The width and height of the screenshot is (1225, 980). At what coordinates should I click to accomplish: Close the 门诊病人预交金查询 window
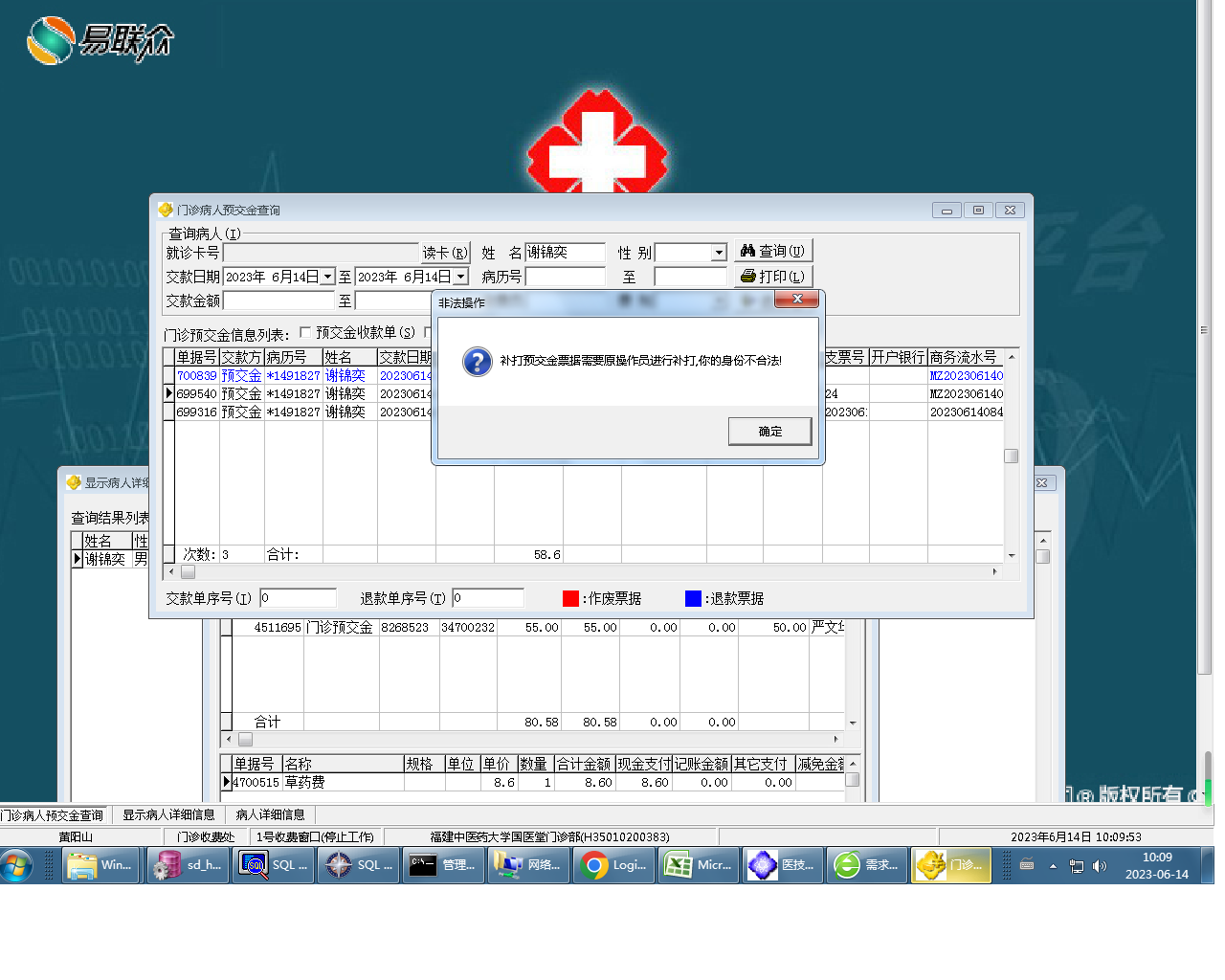click(x=1011, y=210)
